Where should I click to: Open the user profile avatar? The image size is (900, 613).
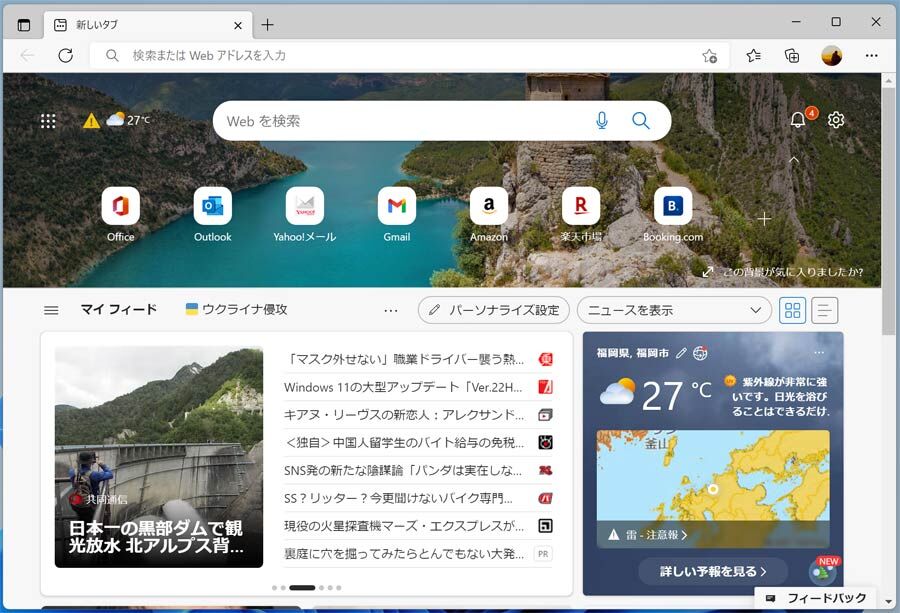pyautogui.click(x=832, y=56)
